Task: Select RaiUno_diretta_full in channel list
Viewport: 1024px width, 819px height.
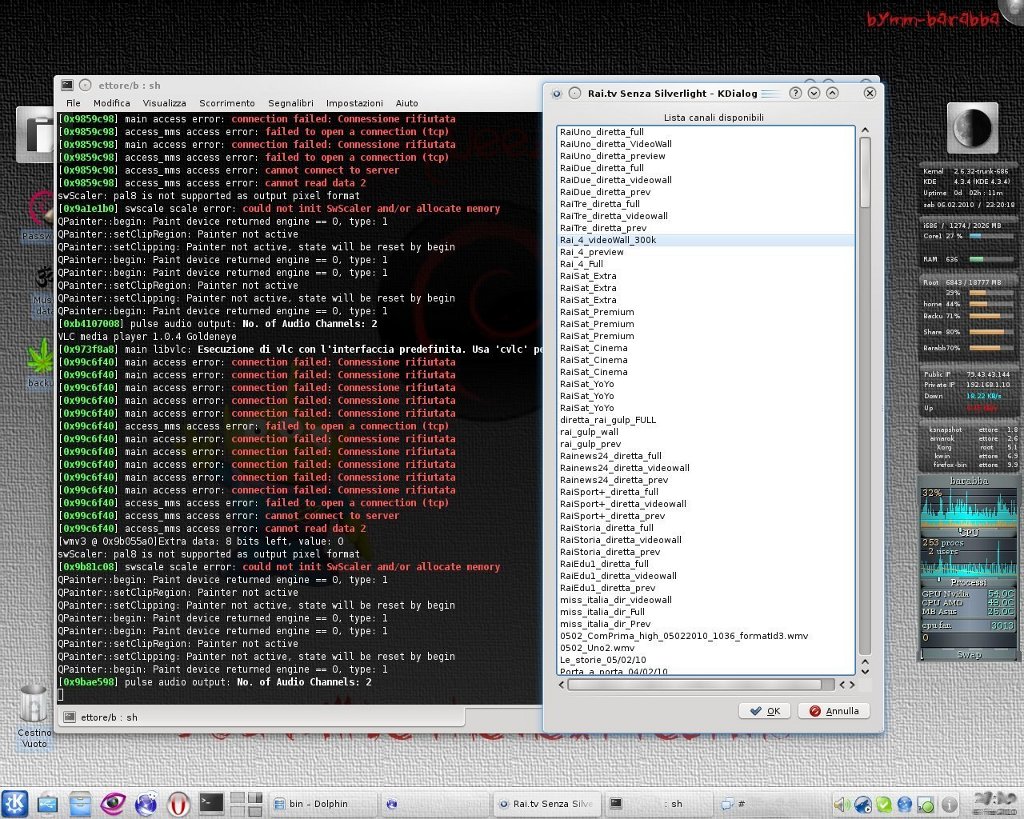Action: click(602, 132)
